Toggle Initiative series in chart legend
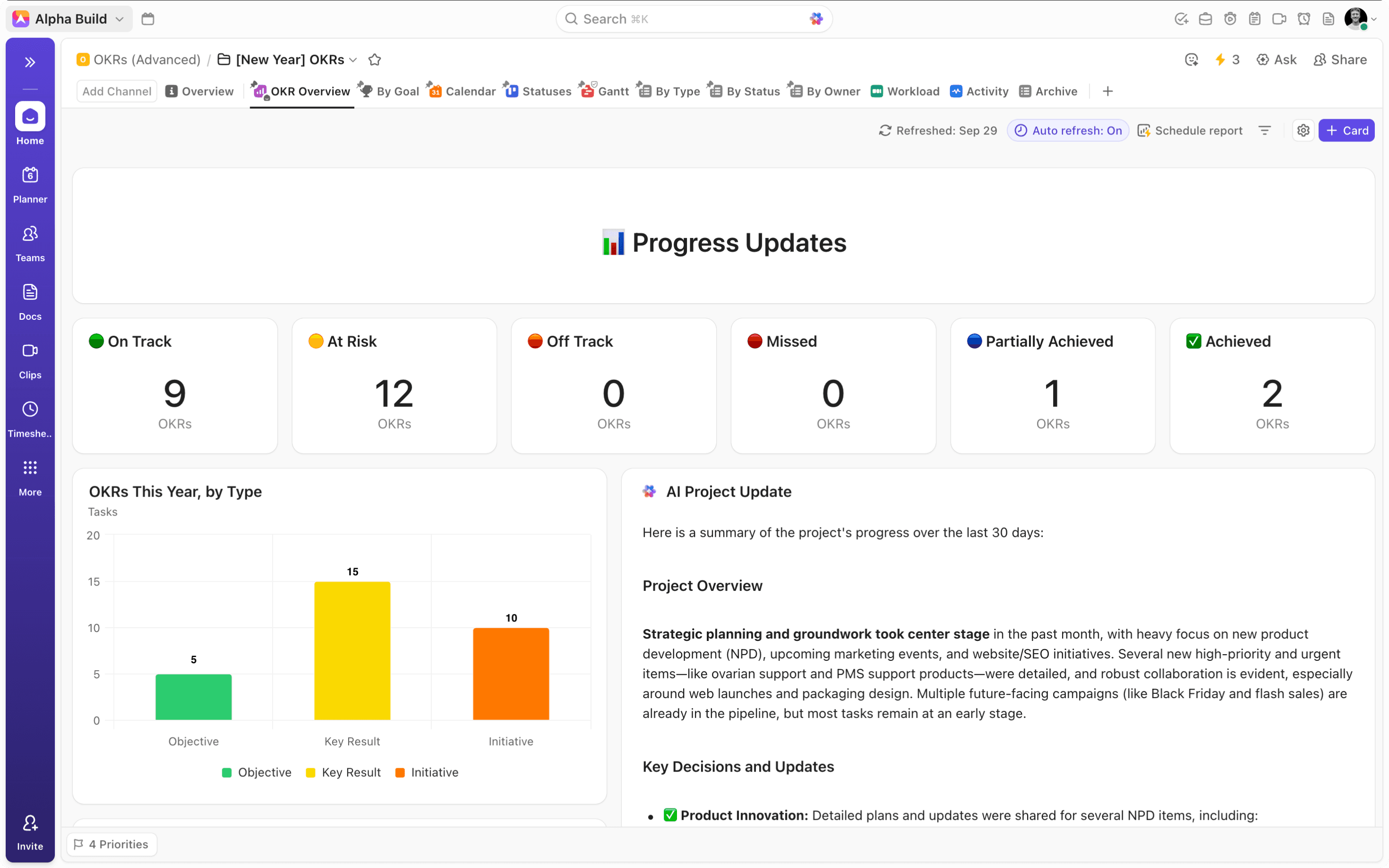1389x868 pixels. (427, 772)
